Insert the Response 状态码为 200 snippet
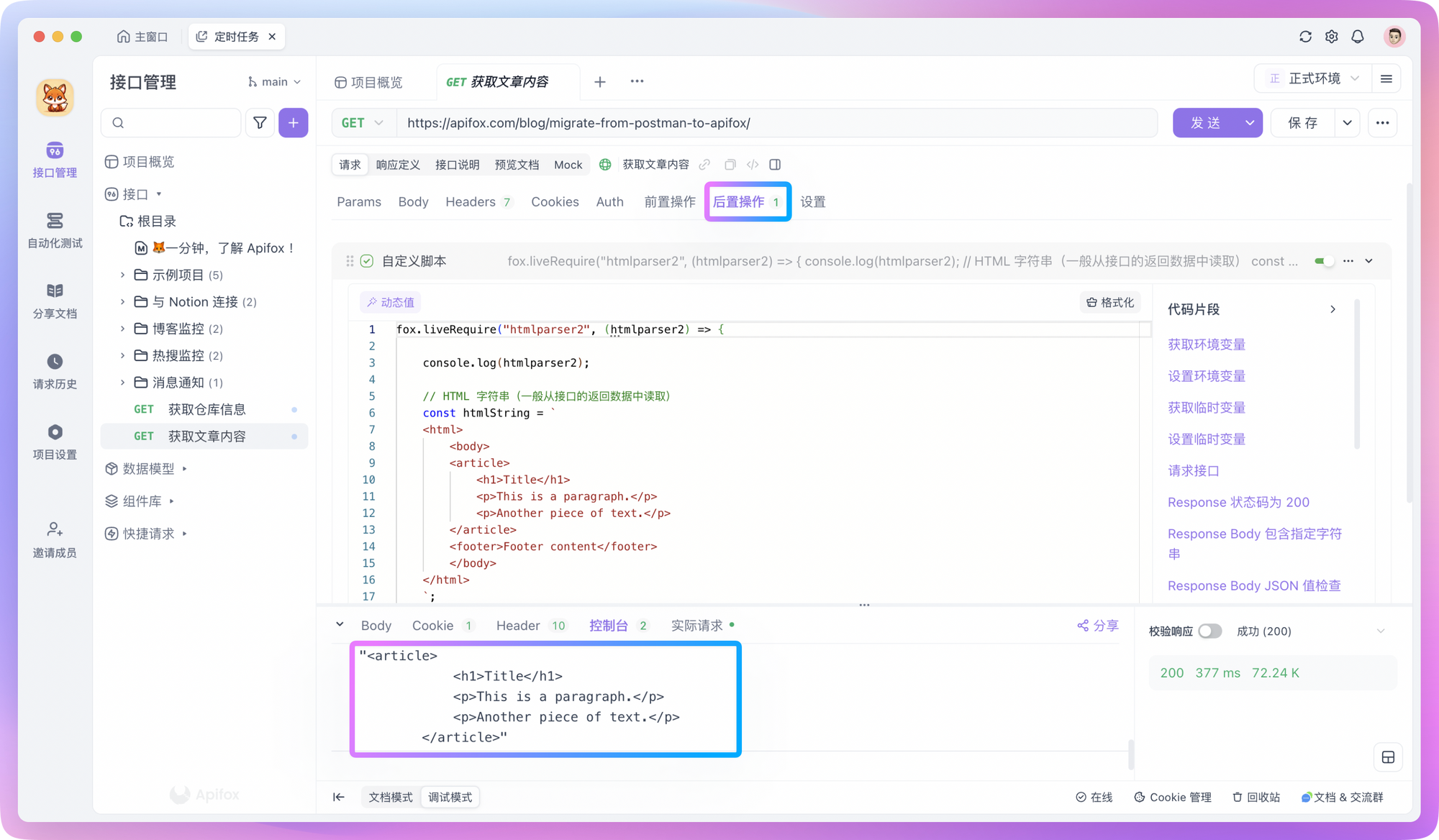 (x=1238, y=502)
